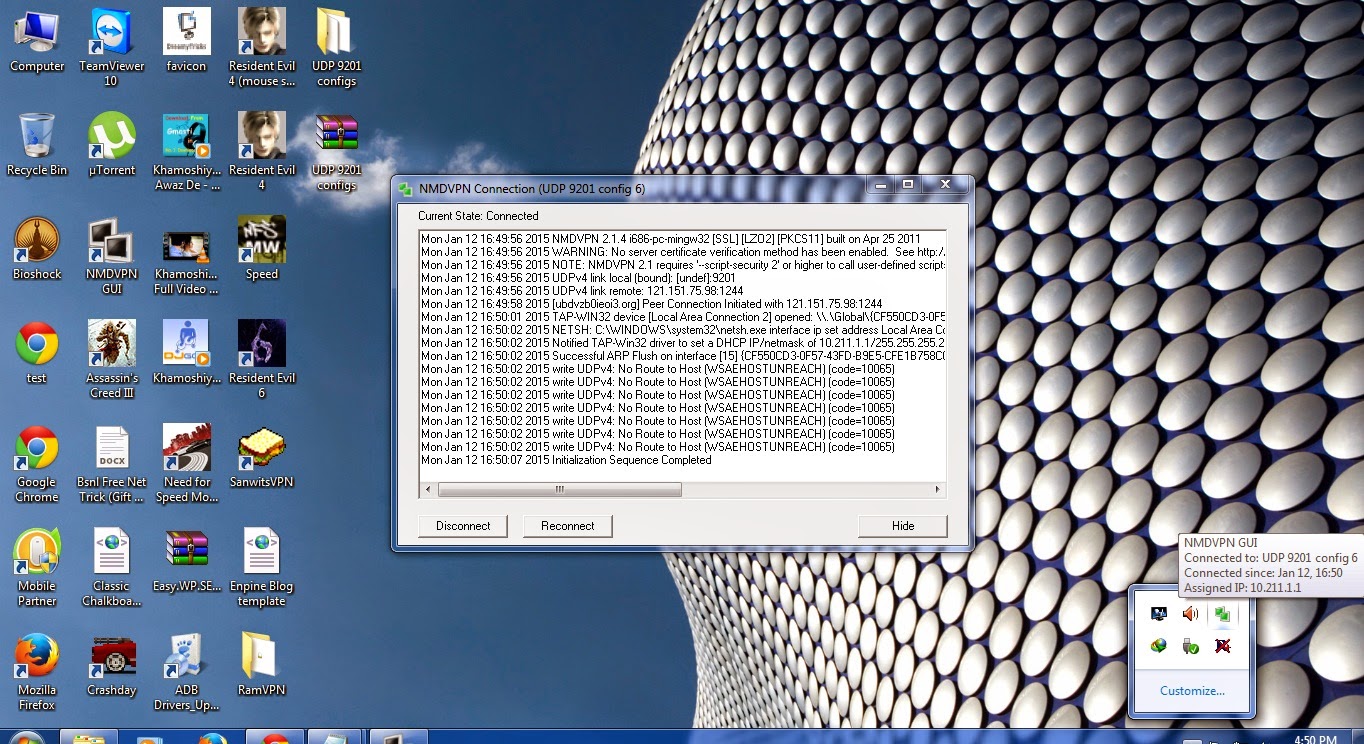Click the green NMDVPN tray icon
The image size is (1364, 744).
(1222, 614)
